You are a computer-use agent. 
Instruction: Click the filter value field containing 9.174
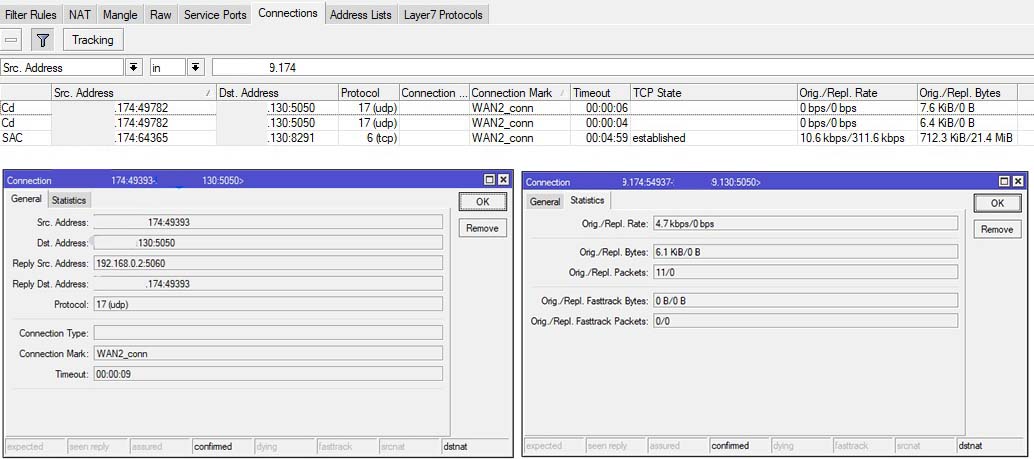pos(623,67)
